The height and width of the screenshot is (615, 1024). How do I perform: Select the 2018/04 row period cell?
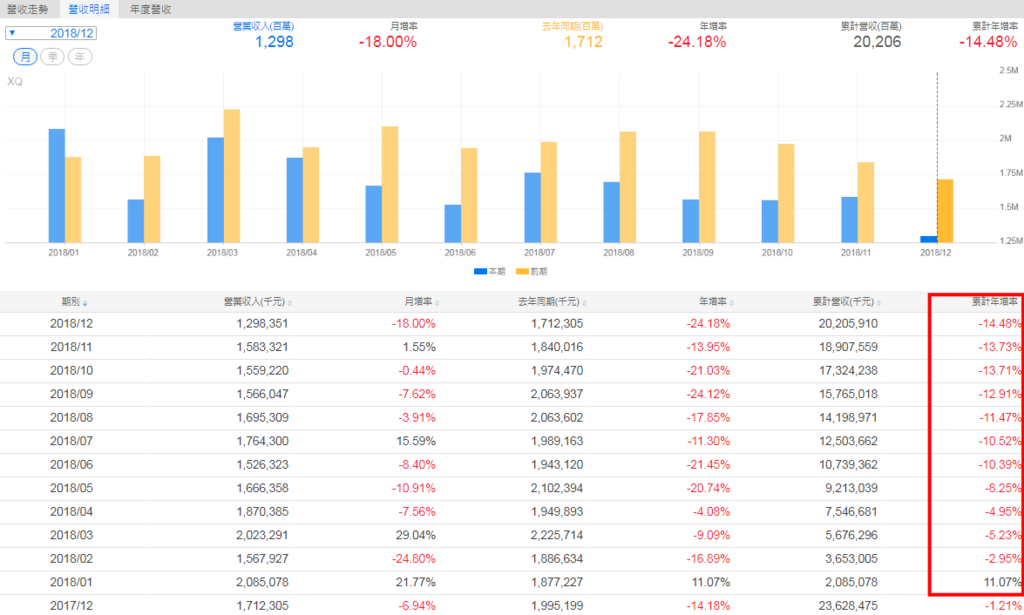tap(71, 512)
